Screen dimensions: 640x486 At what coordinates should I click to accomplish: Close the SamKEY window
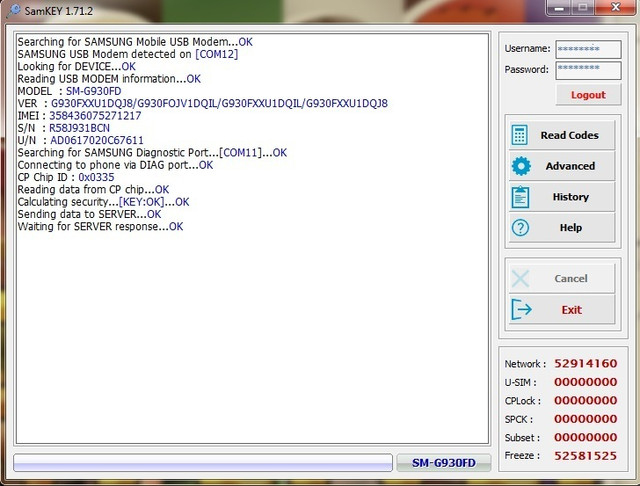pyautogui.click(x=615, y=8)
